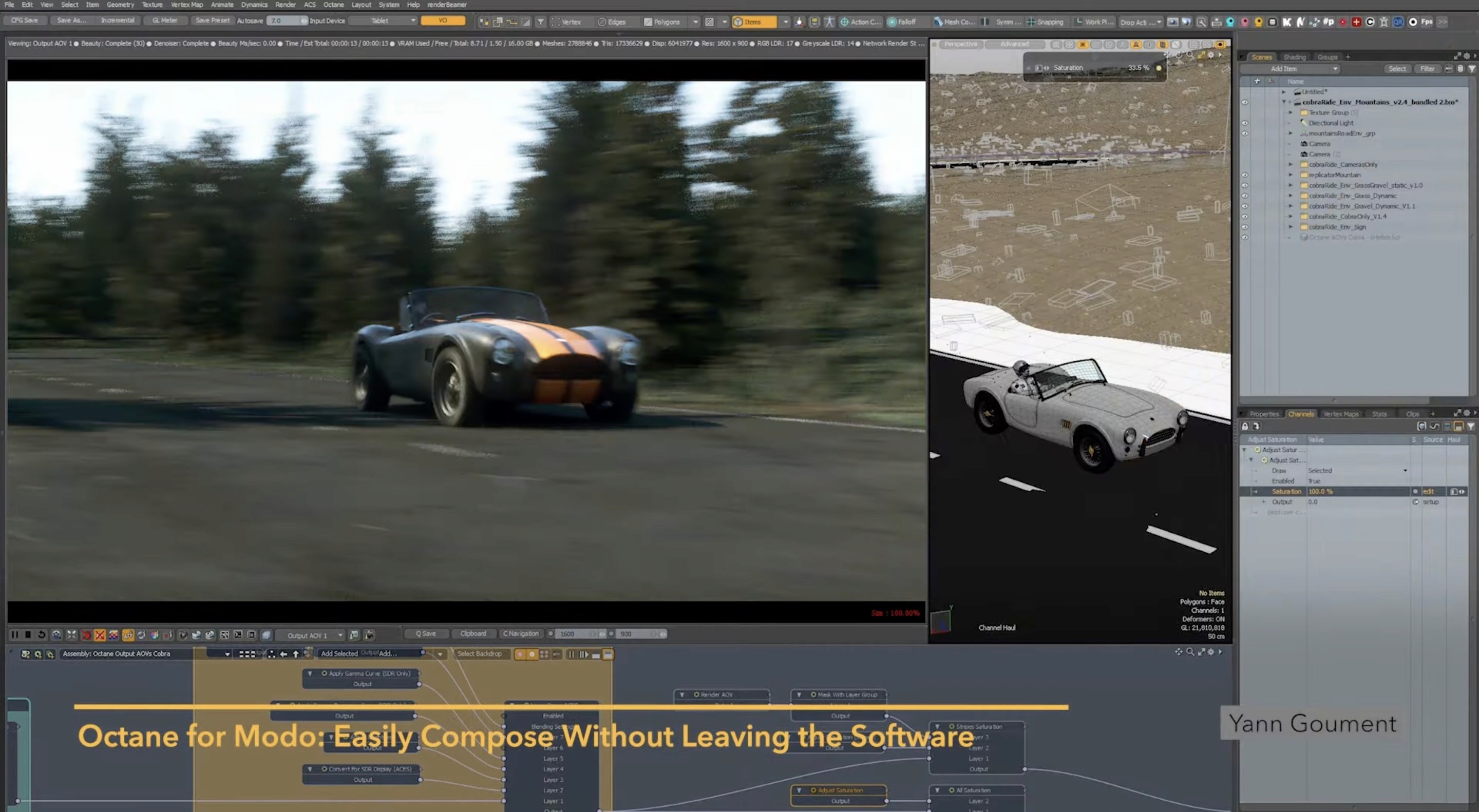Toggle visibility of Directional Light item
The height and width of the screenshot is (812, 1479).
point(1245,123)
